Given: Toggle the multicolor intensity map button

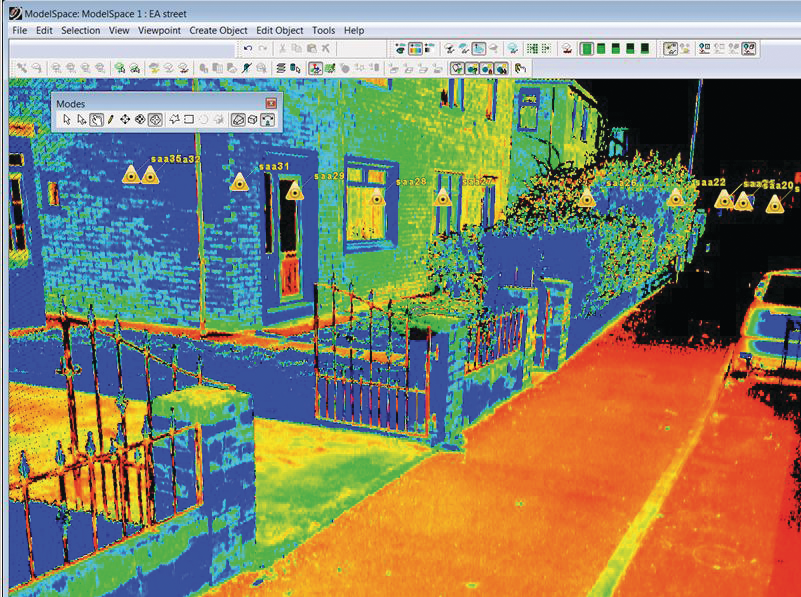Looking at the screenshot, I should click(x=415, y=48).
